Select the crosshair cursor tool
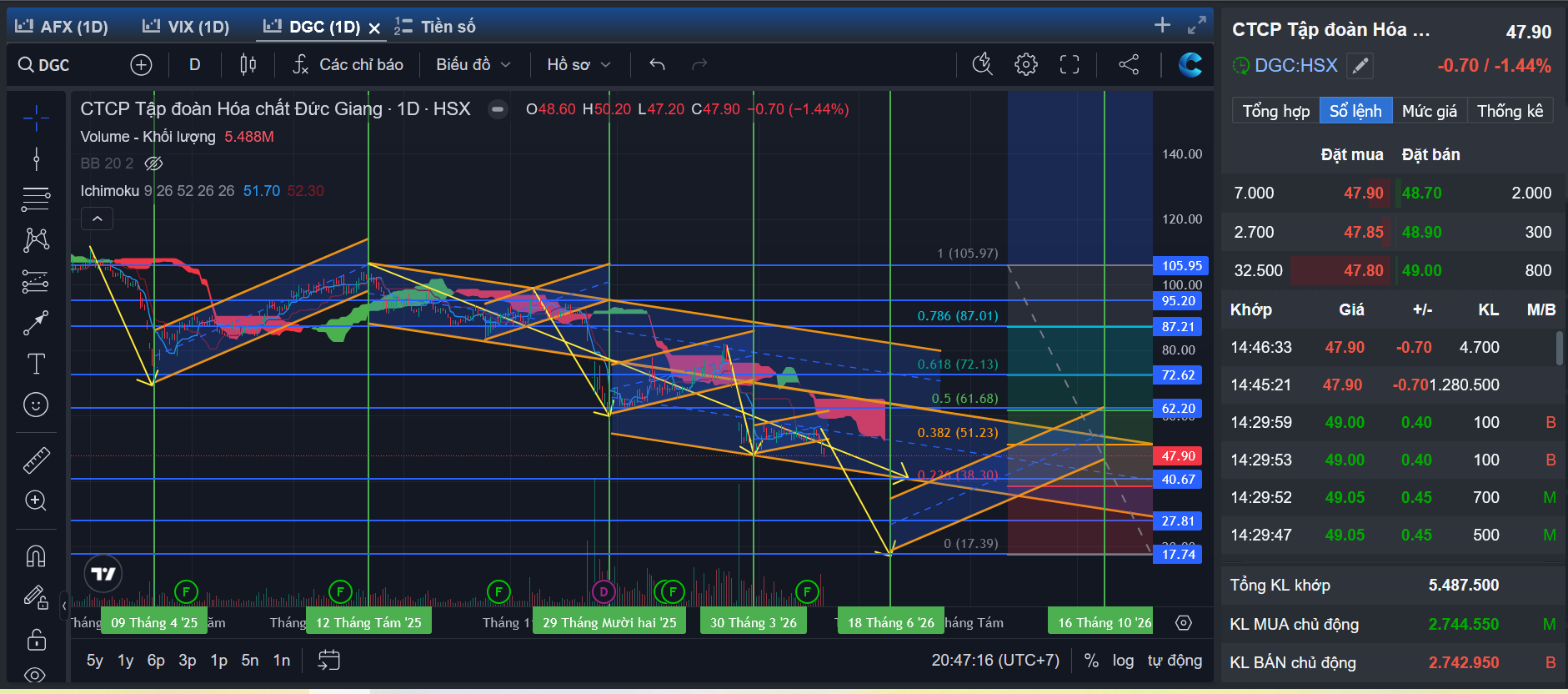This screenshot has width=1568, height=694. pyautogui.click(x=36, y=118)
